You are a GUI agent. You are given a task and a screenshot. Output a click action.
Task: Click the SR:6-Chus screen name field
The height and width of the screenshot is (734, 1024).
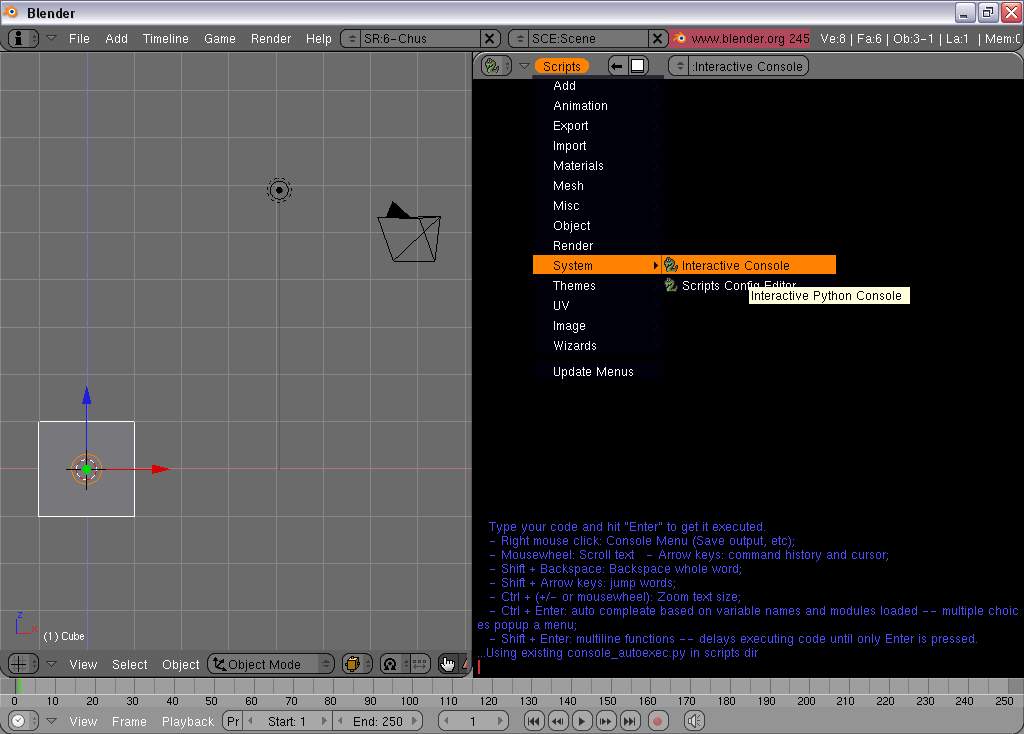420,39
